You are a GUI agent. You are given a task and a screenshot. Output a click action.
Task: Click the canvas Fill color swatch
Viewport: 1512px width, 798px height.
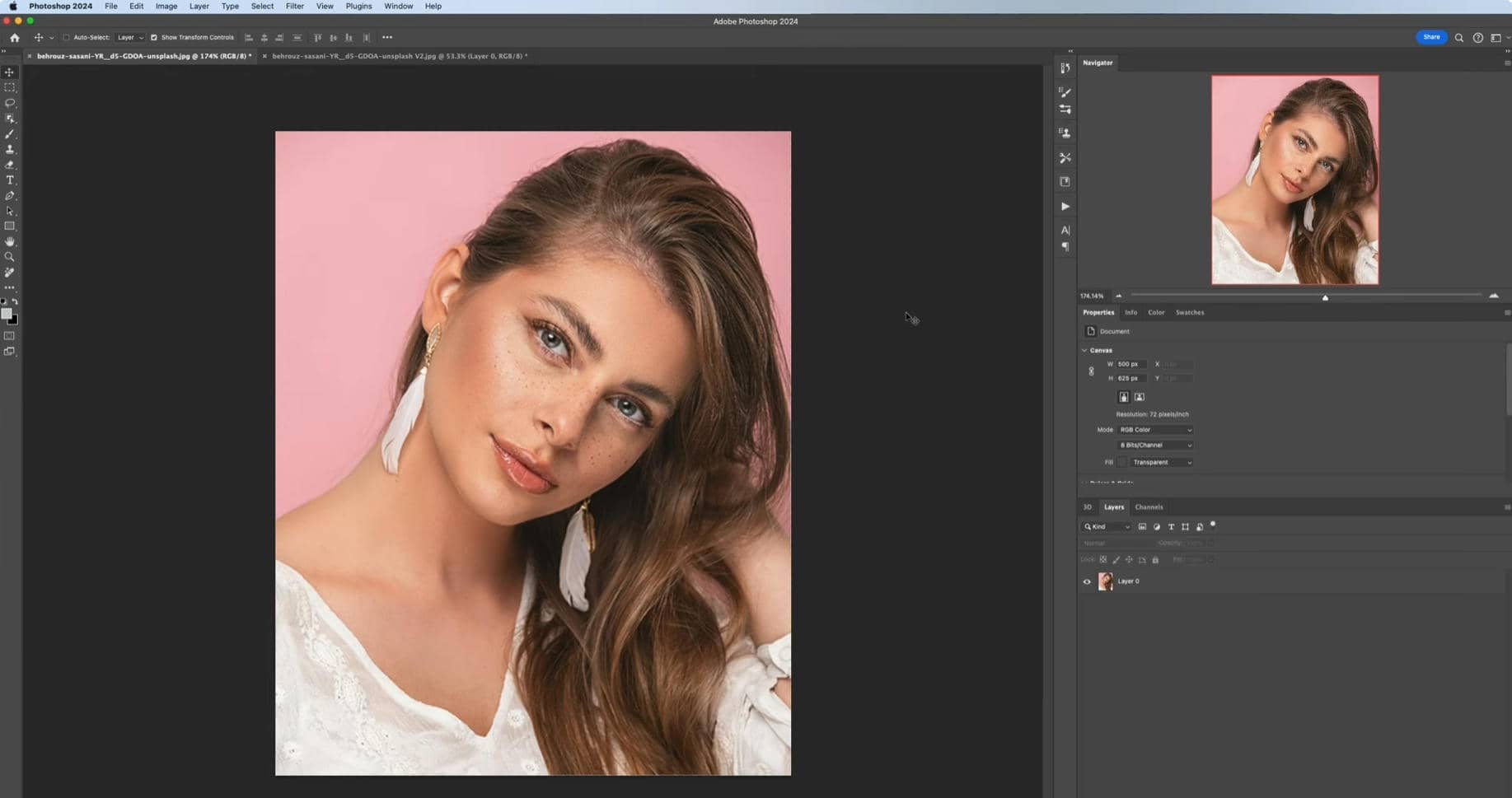[x=1121, y=463]
